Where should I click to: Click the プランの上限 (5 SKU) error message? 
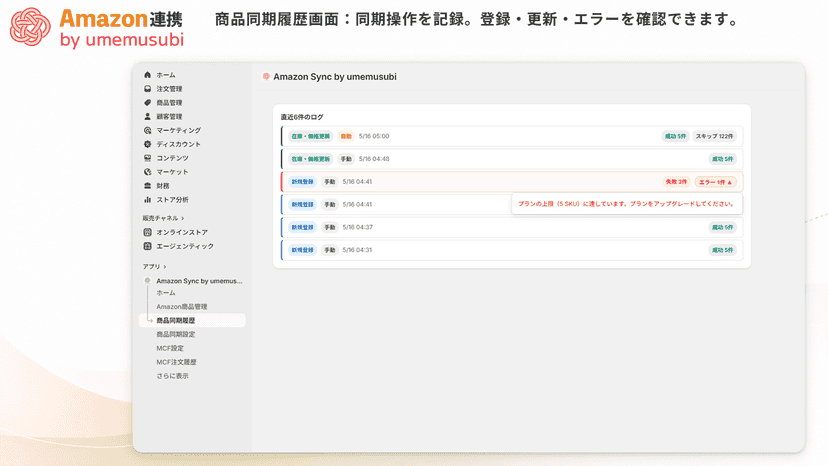(x=627, y=204)
